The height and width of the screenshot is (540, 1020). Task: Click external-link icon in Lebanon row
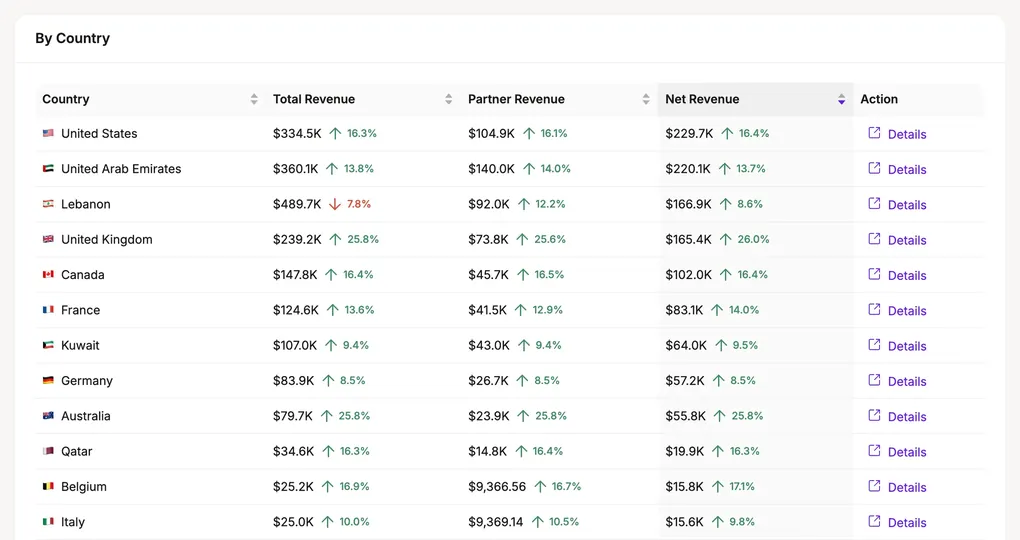(x=874, y=203)
